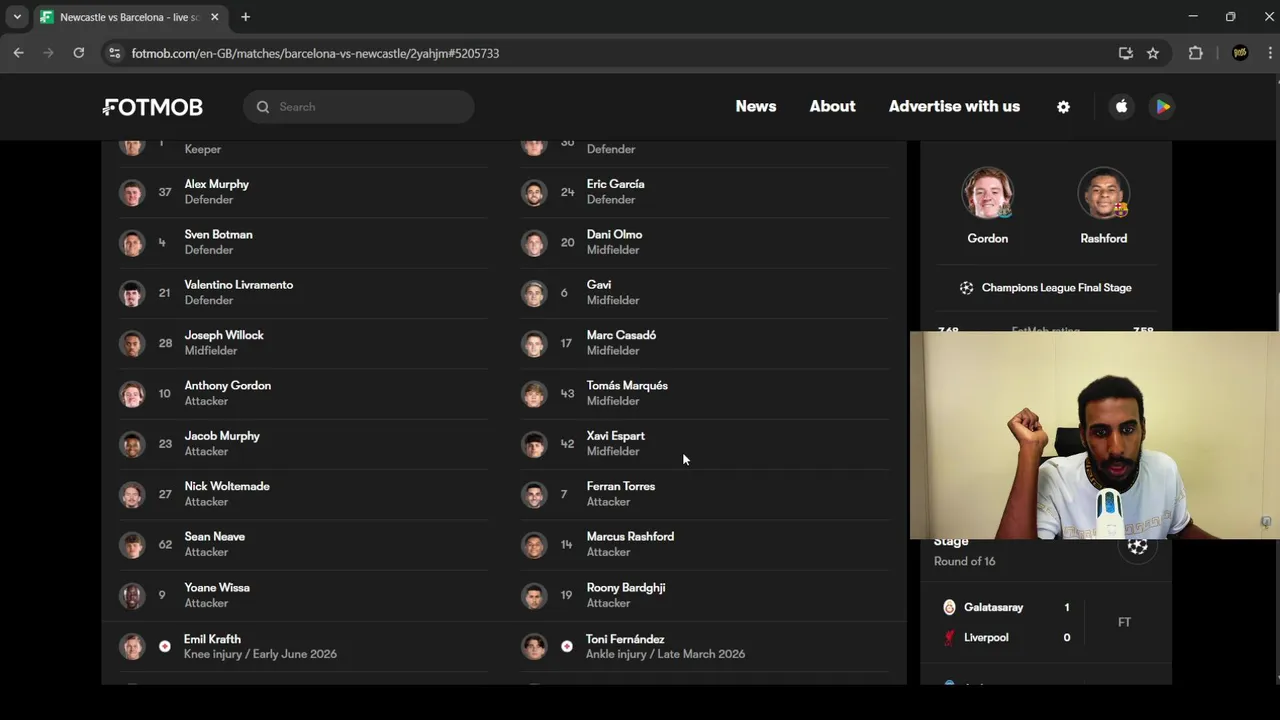The width and height of the screenshot is (1280, 720).
Task: Click the search magnifier icon
Action: click(263, 107)
